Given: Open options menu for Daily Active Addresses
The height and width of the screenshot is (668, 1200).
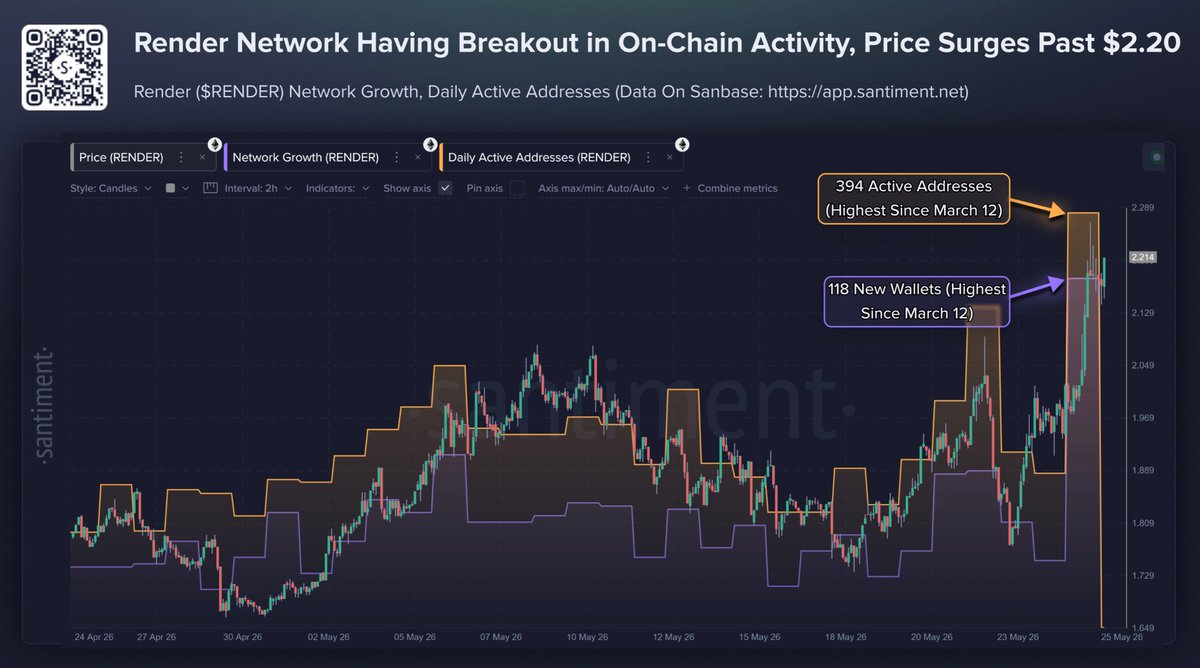Looking at the screenshot, I should point(648,157).
